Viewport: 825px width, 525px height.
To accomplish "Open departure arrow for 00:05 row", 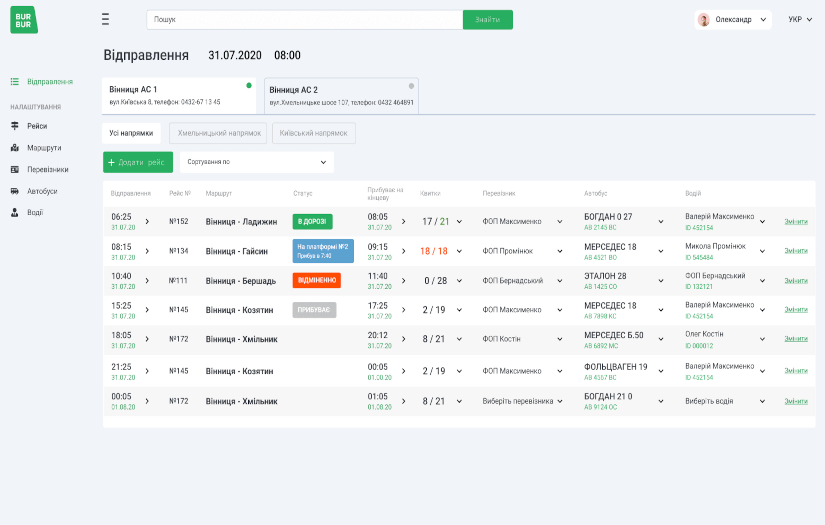I will [147, 401].
